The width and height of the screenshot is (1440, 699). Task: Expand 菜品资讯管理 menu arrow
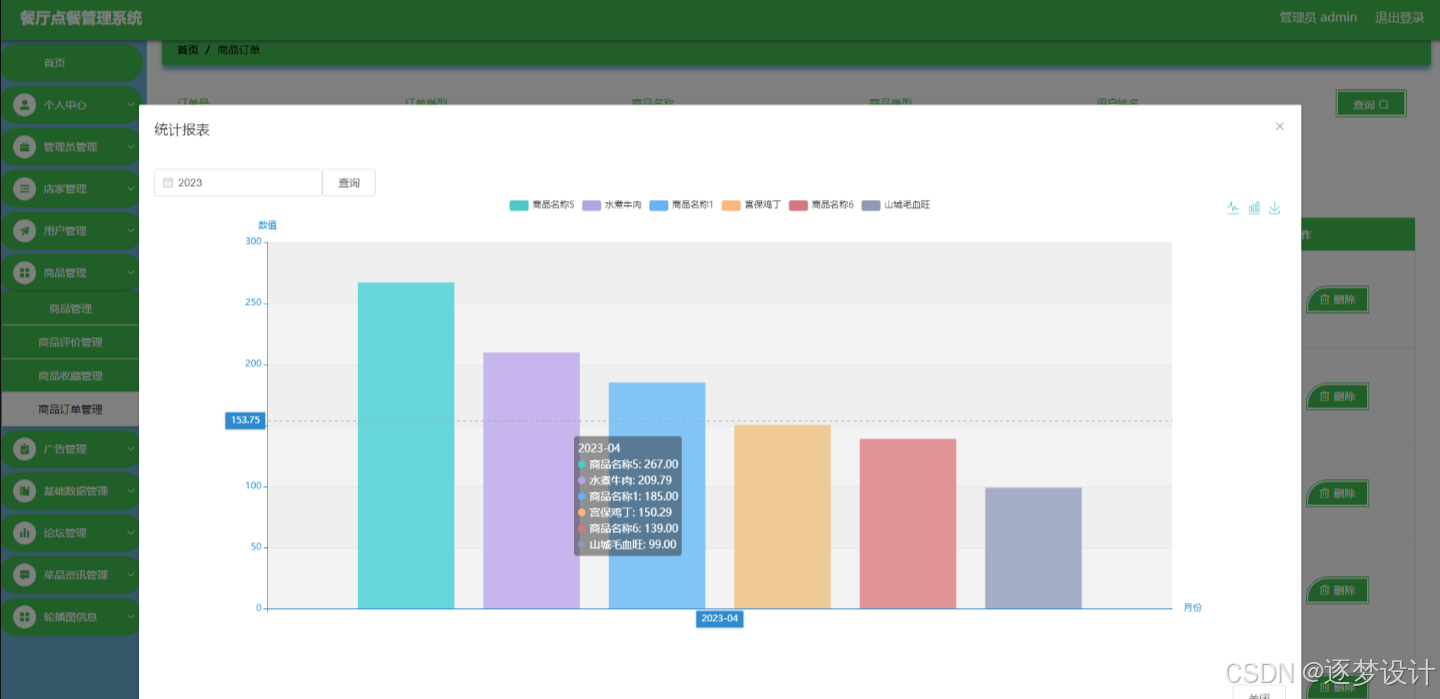point(131,575)
